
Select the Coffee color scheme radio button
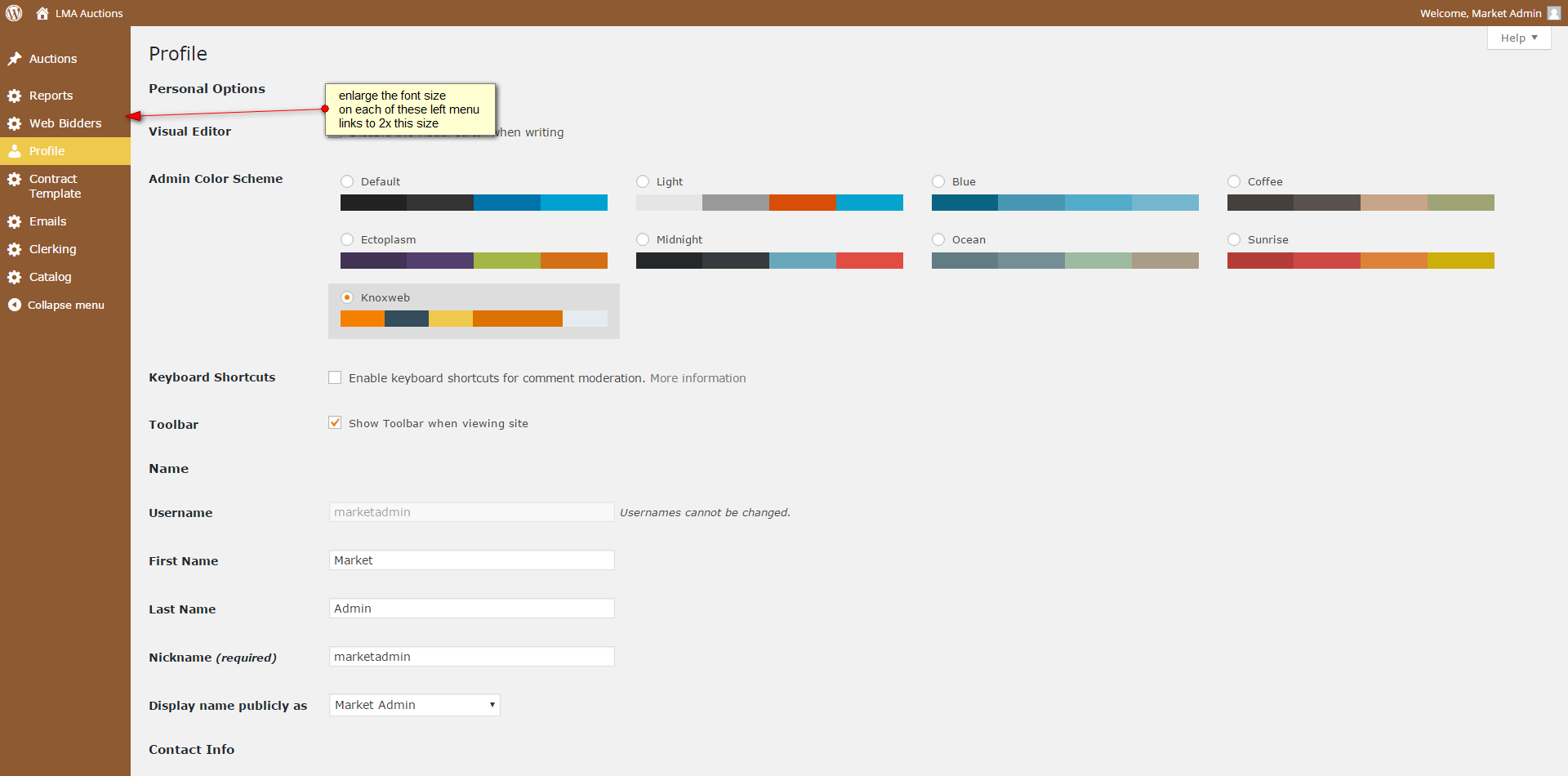tap(1234, 181)
